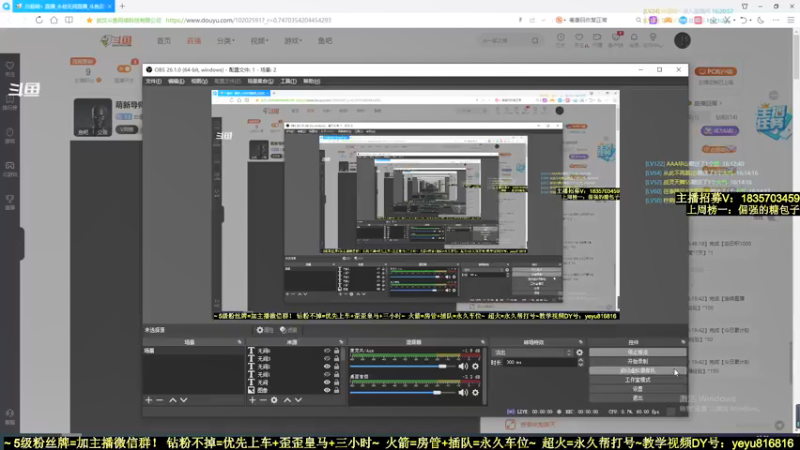
Task: Toggle lock of the topmost text source
Action: tap(336, 351)
